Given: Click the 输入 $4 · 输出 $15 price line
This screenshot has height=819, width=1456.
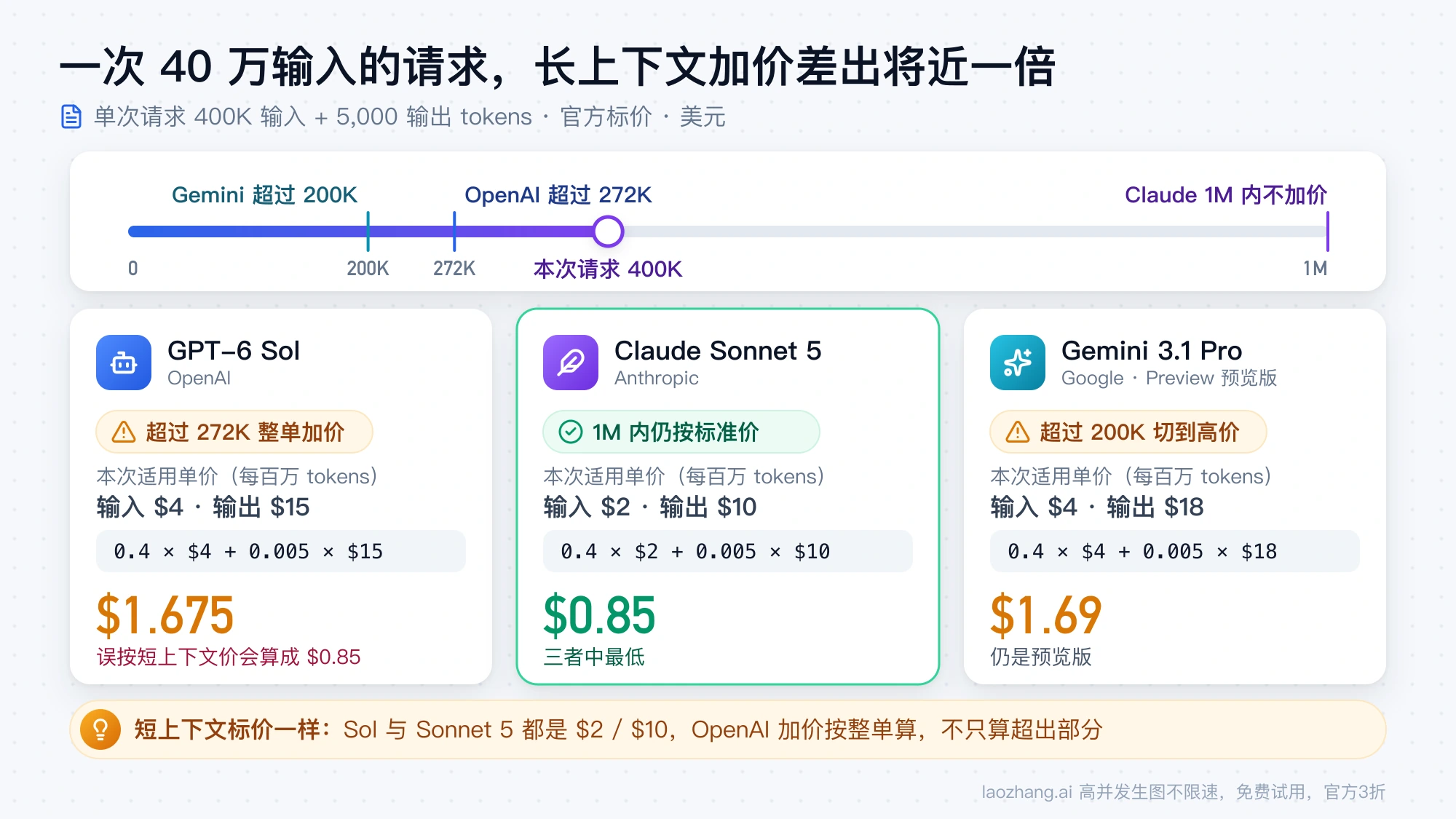Looking at the screenshot, I should (203, 507).
